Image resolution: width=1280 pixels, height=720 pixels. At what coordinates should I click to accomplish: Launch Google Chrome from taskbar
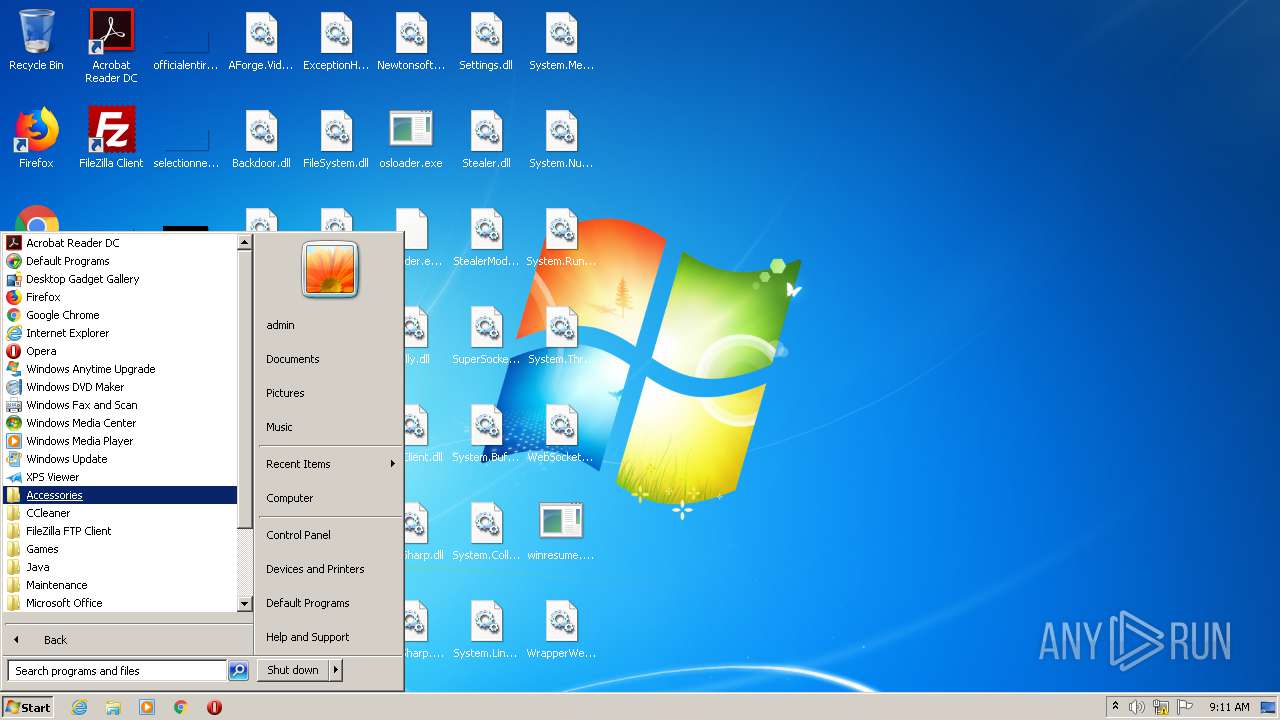(181, 707)
